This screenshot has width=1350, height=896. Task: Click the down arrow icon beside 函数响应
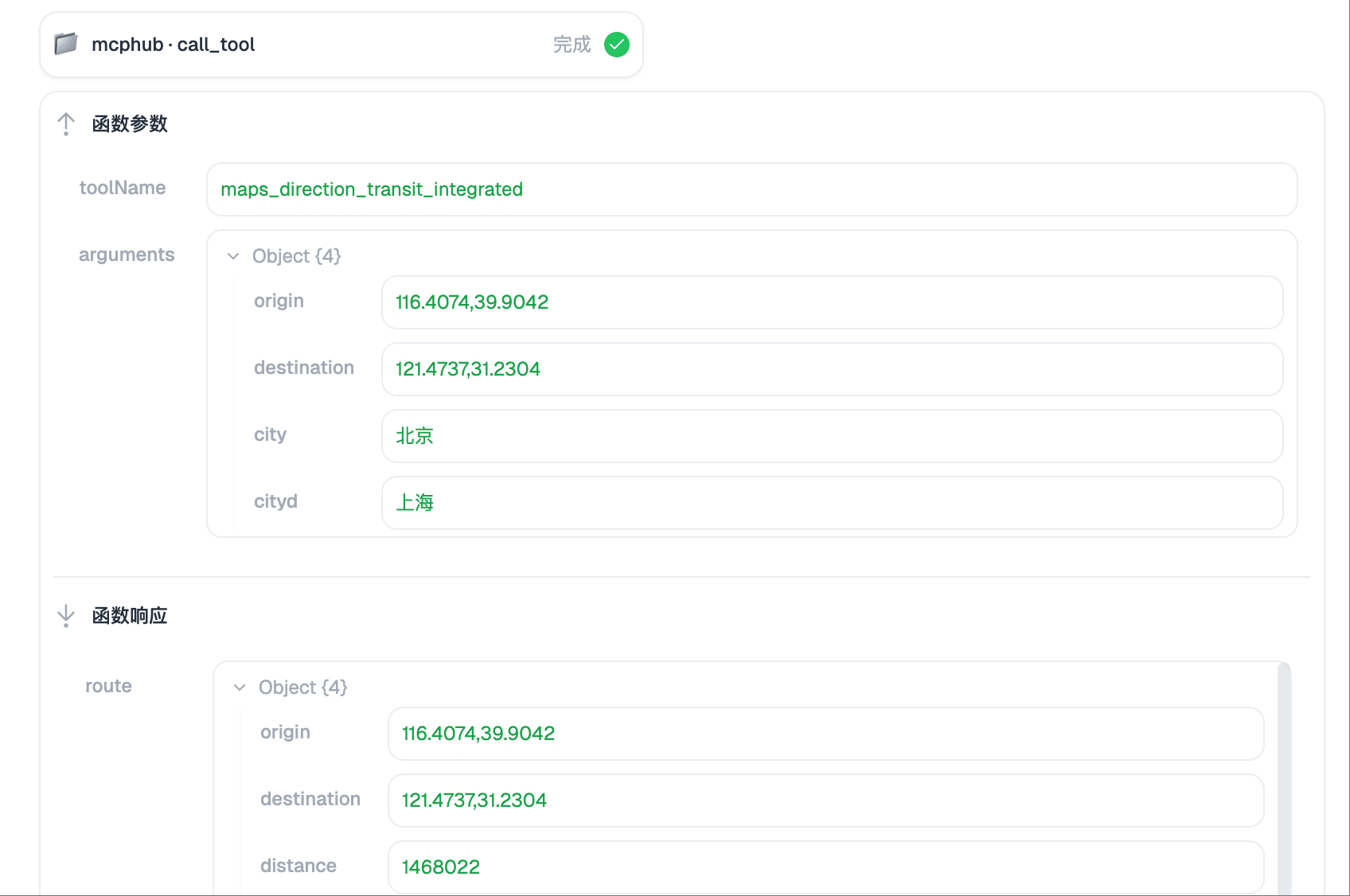tap(66, 616)
